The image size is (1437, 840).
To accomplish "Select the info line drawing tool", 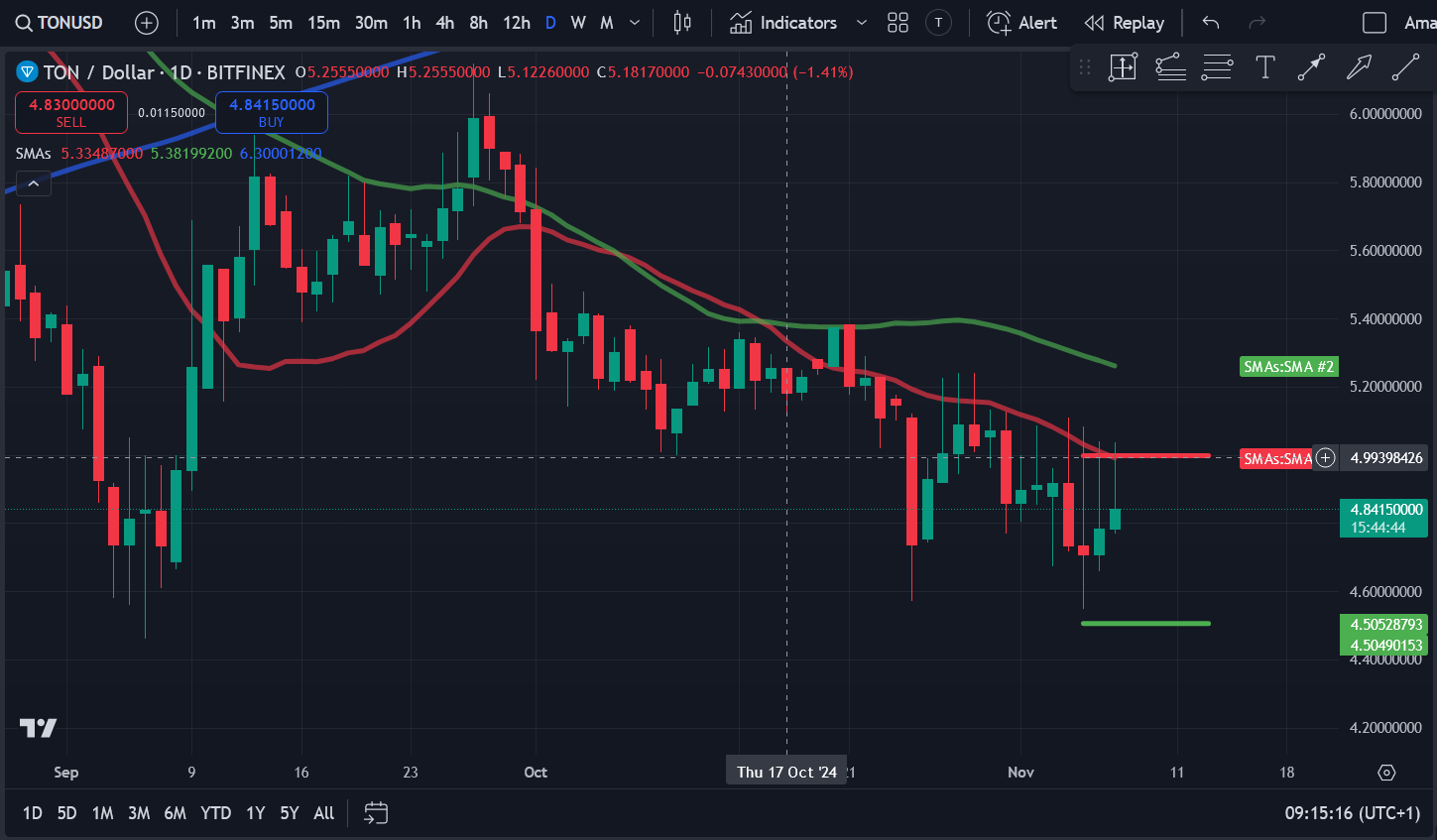I will click(x=1311, y=67).
